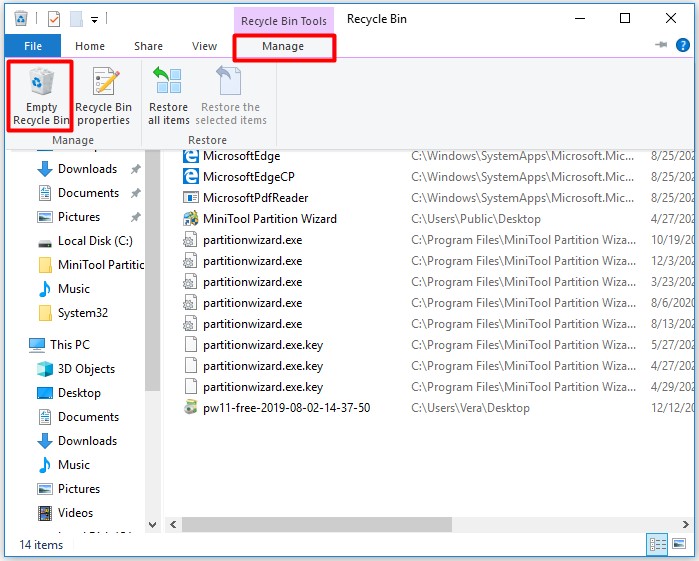Switch to Large icons view in status bar
Viewport: 699px width, 561px height.
[679, 544]
